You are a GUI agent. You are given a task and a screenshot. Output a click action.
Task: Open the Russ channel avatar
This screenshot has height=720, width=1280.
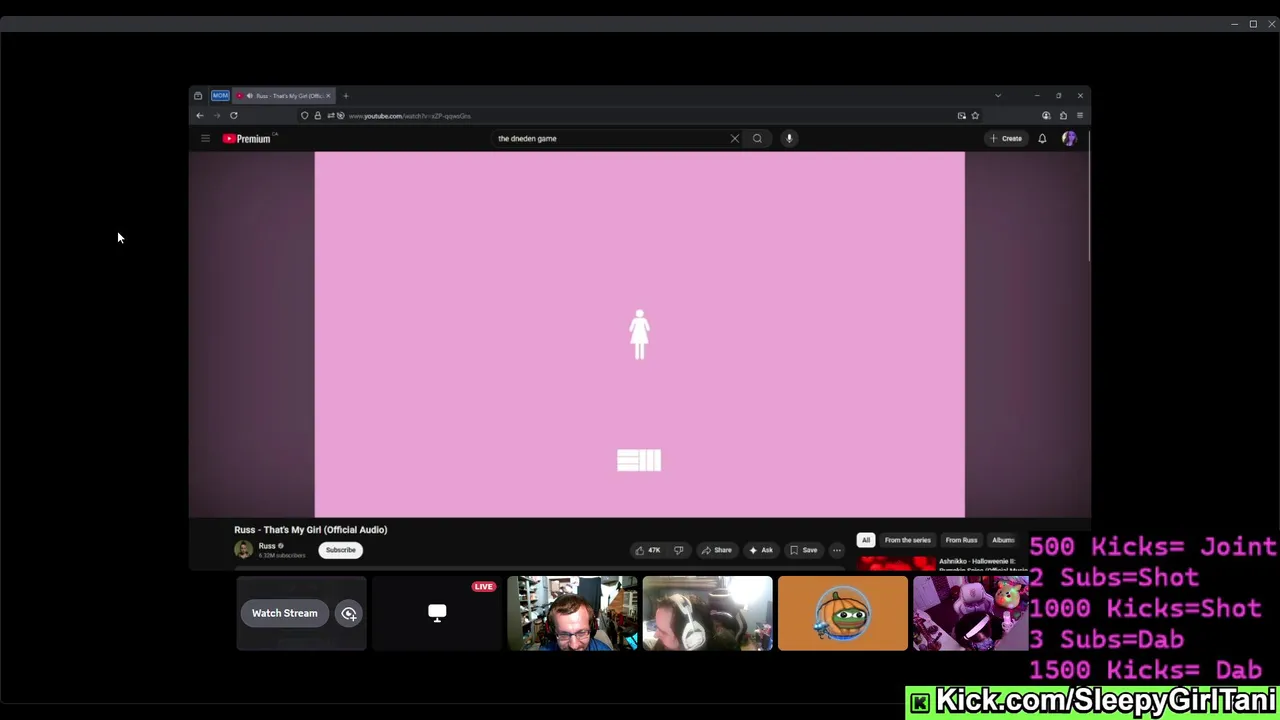(243, 550)
